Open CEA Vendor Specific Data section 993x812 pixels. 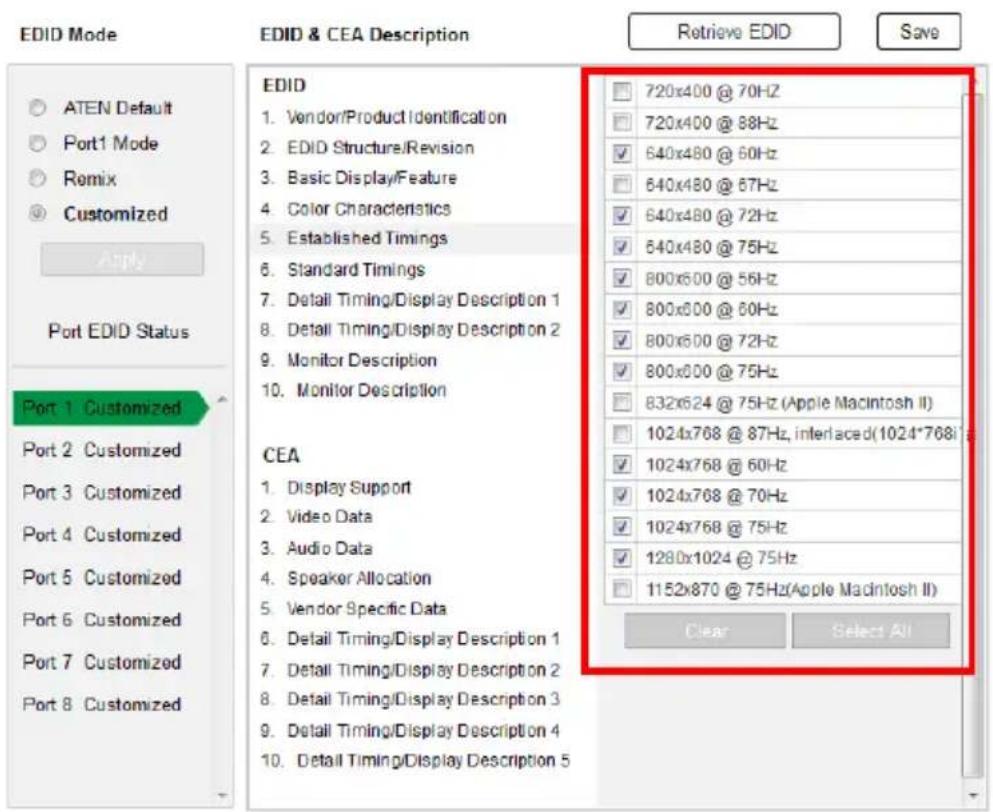tap(353, 609)
